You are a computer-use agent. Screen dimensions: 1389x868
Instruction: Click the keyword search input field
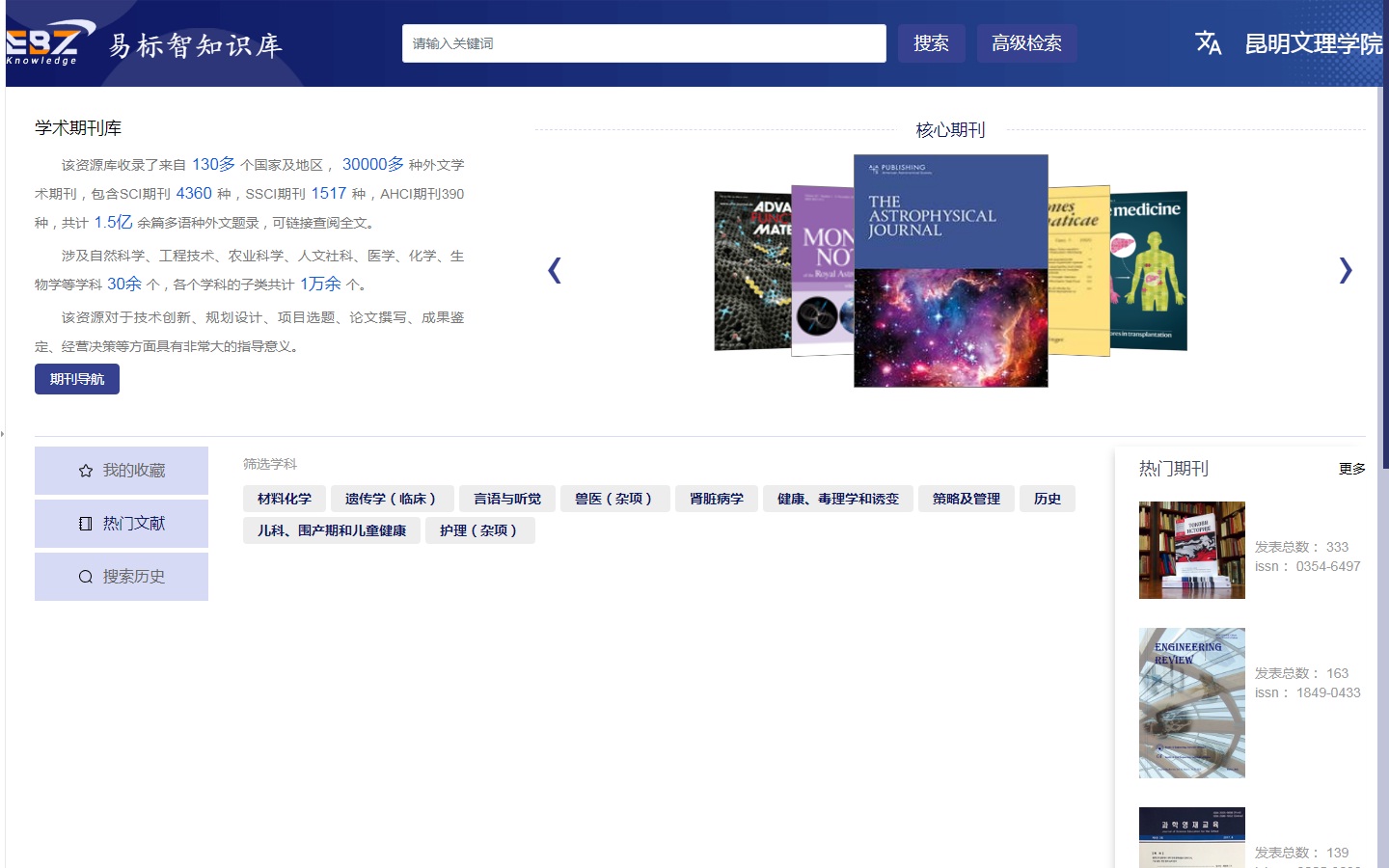click(x=644, y=43)
